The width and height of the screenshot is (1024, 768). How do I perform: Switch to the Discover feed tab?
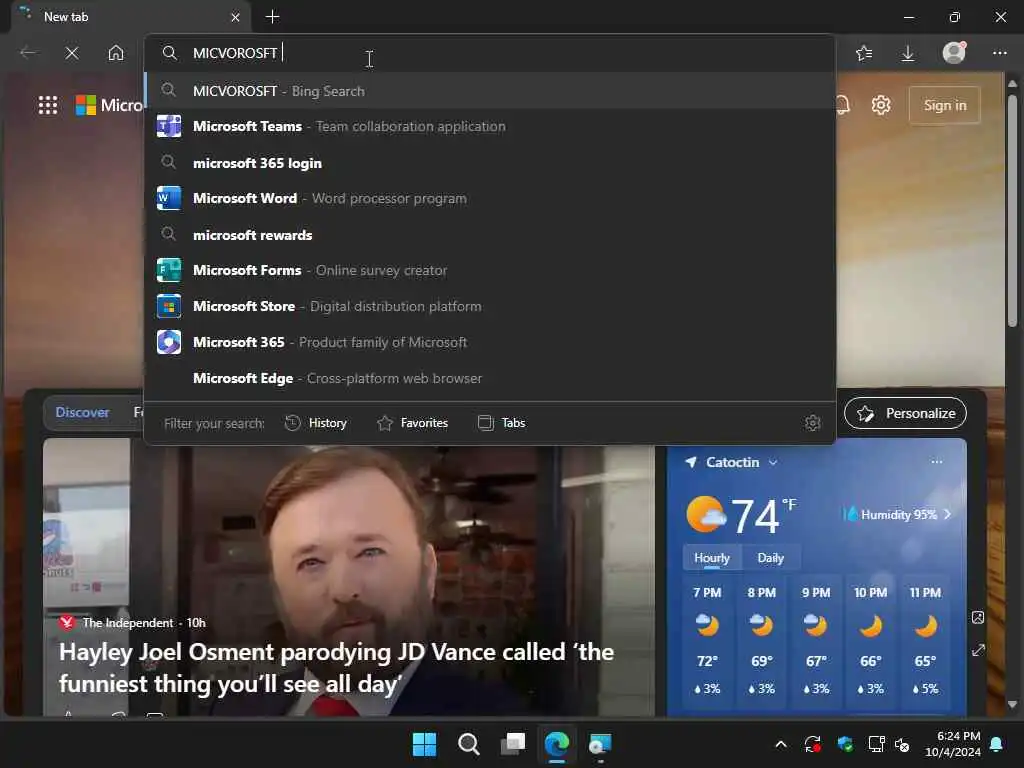(x=82, y=412)
